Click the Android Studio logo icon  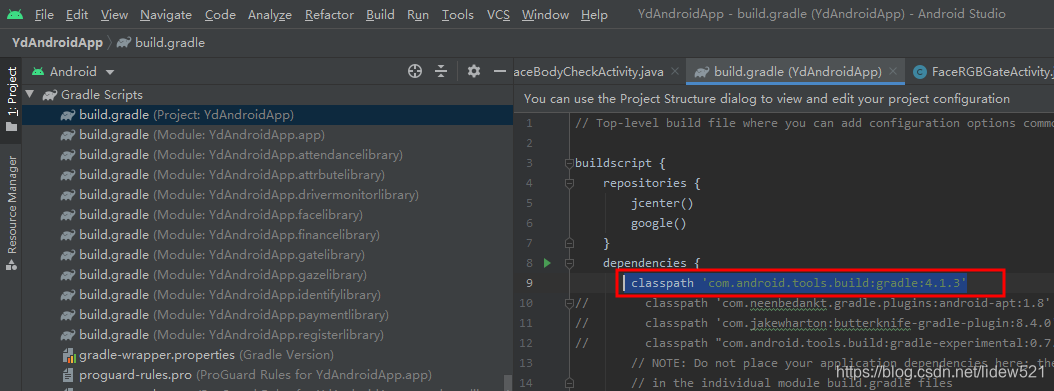pyautogui.click(x=15, y=14)
